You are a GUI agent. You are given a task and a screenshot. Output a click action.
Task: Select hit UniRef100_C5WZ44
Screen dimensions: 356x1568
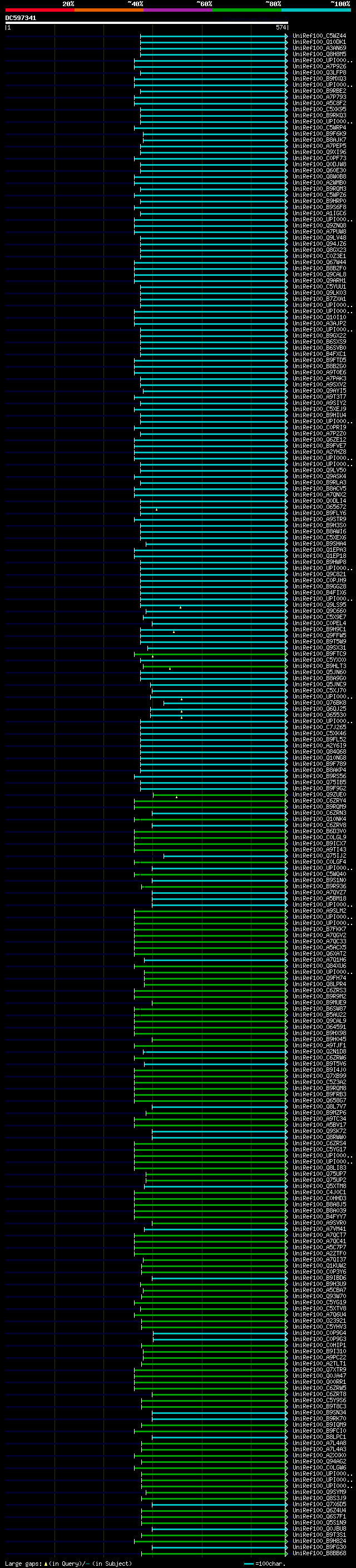319,36
